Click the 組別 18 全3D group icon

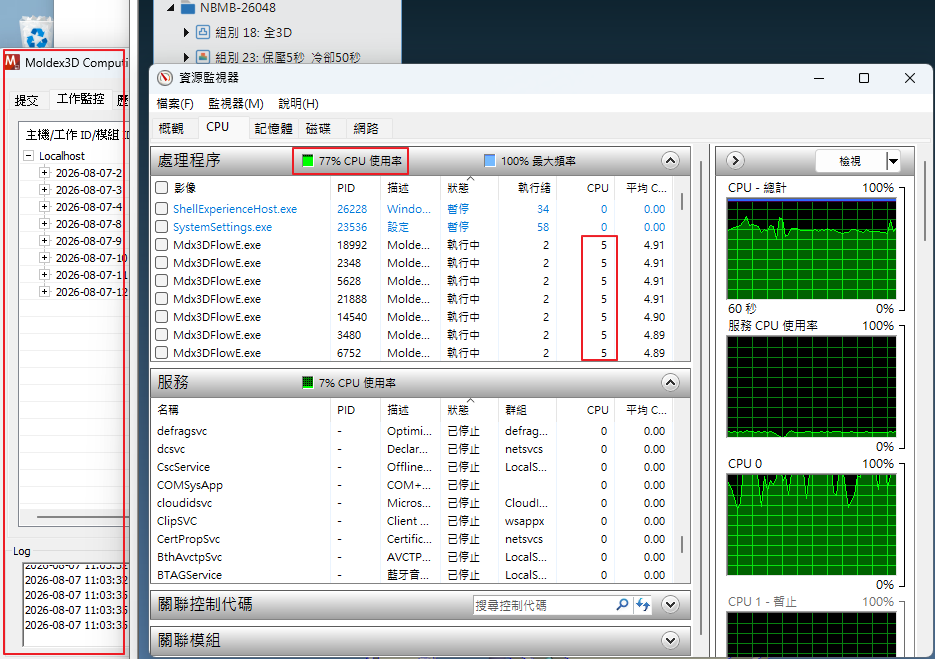pyautogui.click(x=203, y=32)
